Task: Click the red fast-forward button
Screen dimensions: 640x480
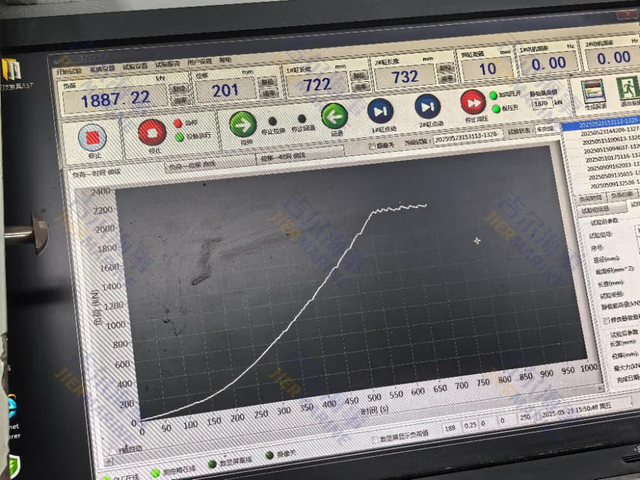Action: [x=472, y=102]
